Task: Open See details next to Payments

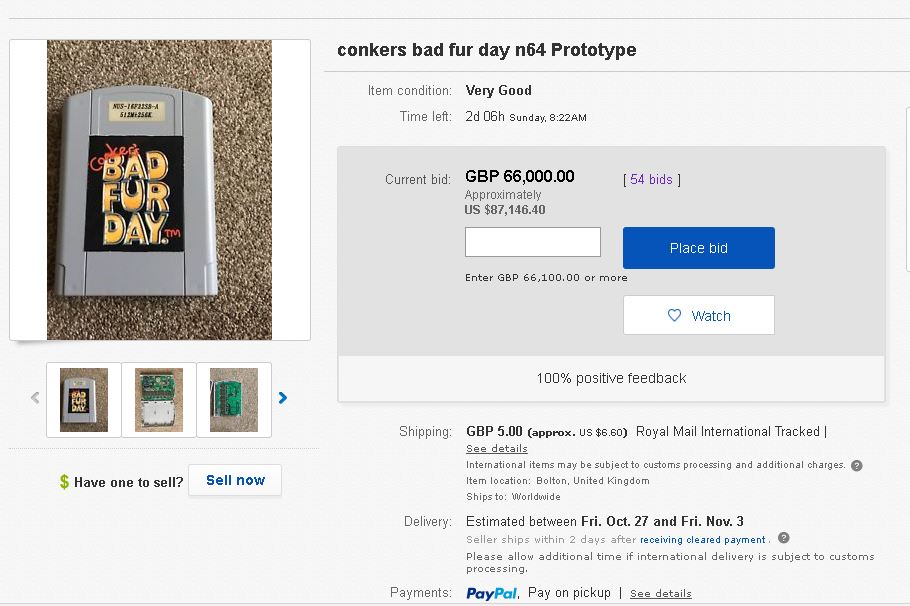Action: click(661, 594)
